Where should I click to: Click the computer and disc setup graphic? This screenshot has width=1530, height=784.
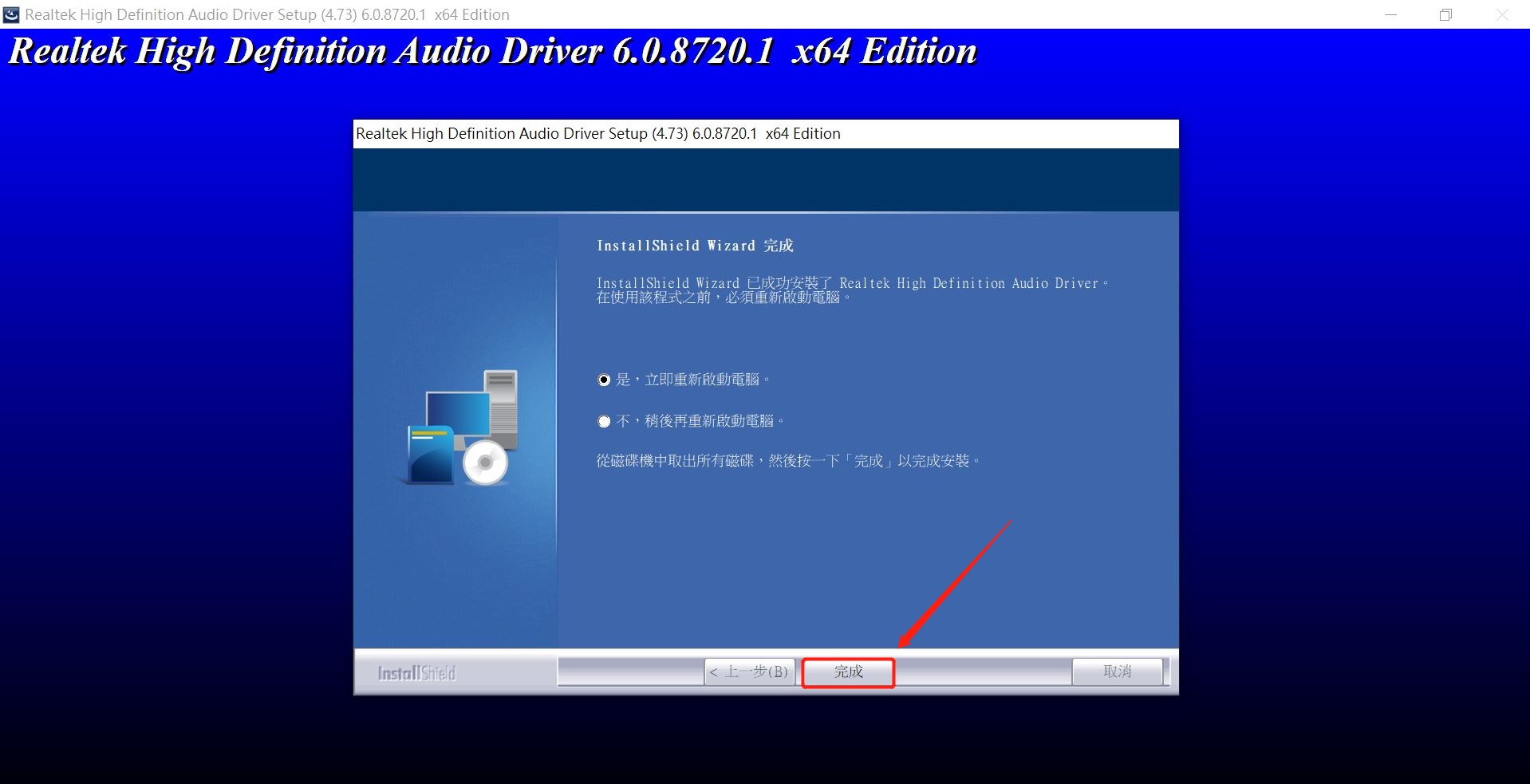click(460, 428)
